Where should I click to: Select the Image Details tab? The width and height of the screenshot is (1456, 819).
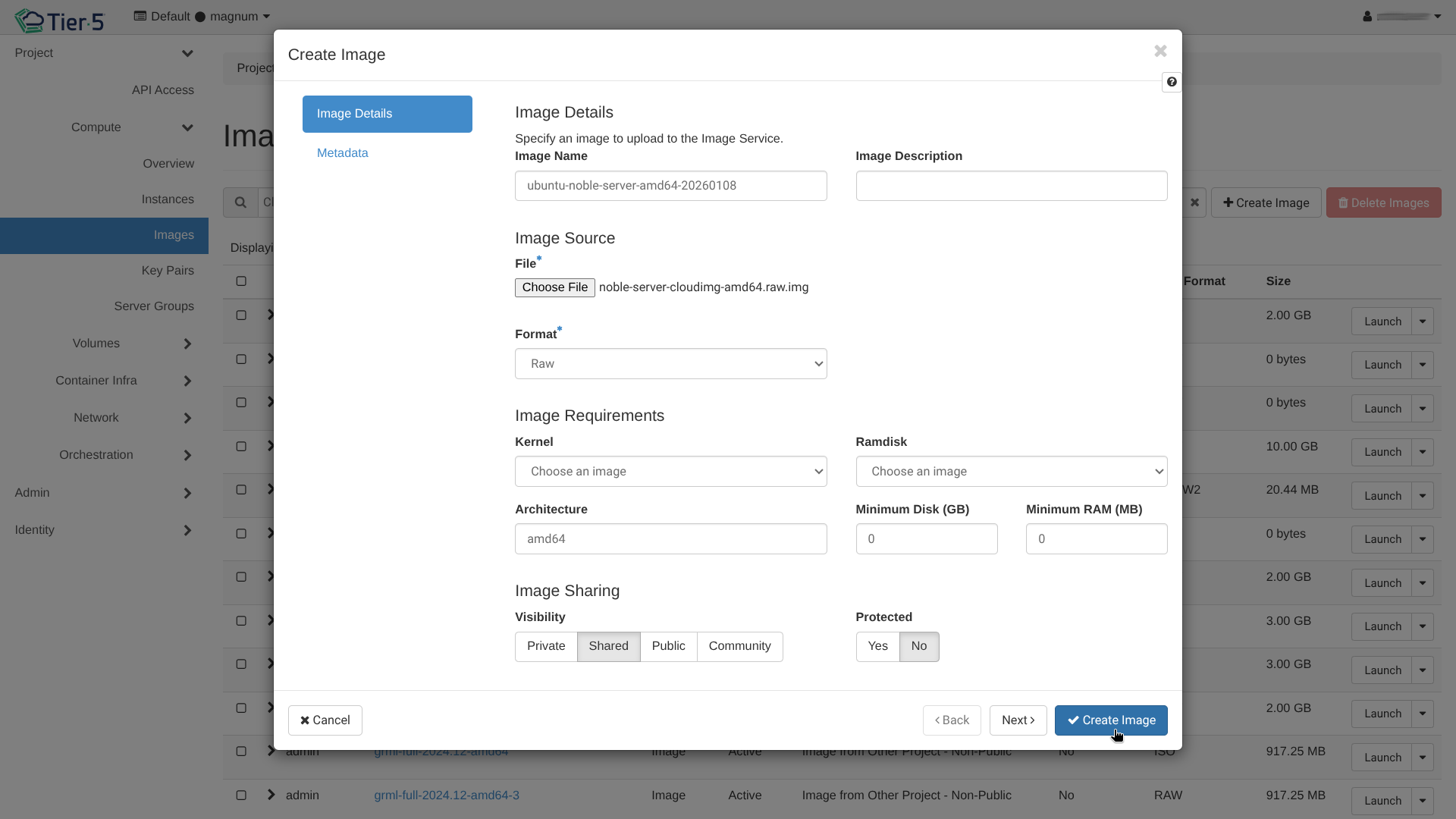pos(387,114)
